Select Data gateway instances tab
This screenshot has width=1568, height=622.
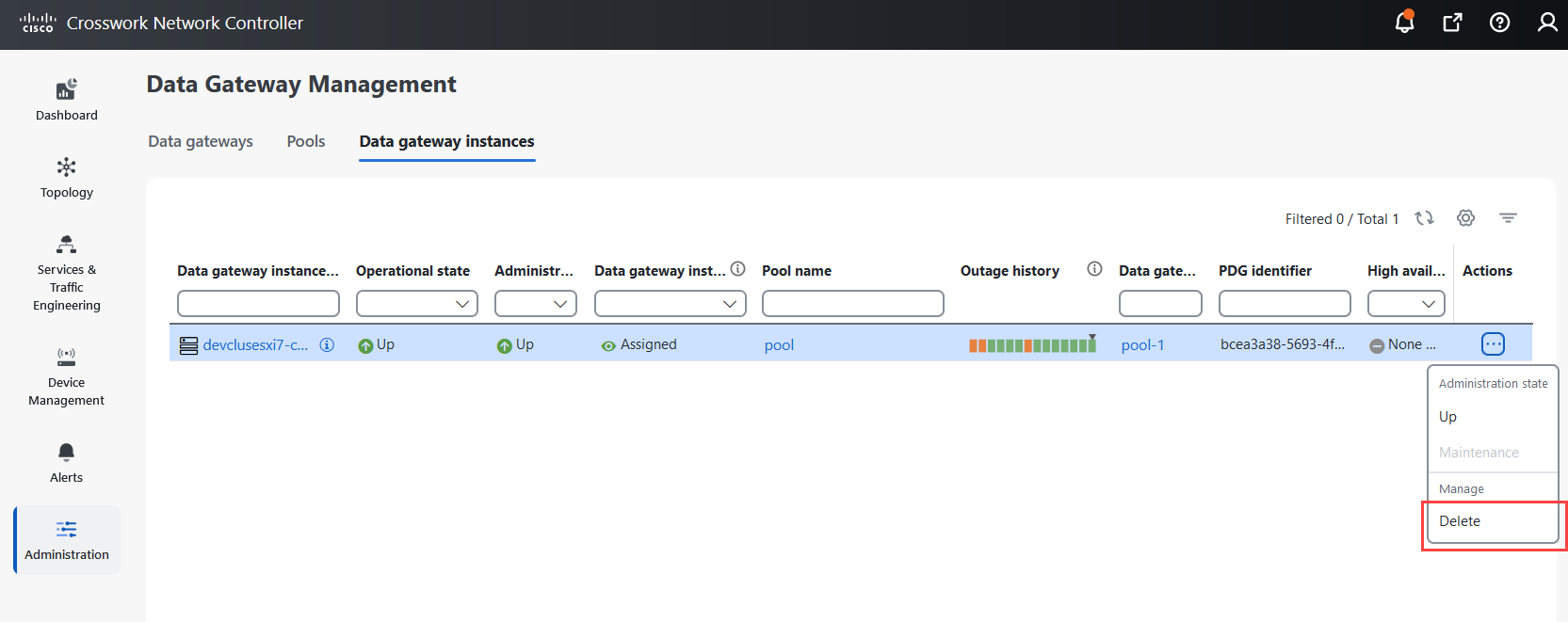pyautogui.click(x=446, y=141)
